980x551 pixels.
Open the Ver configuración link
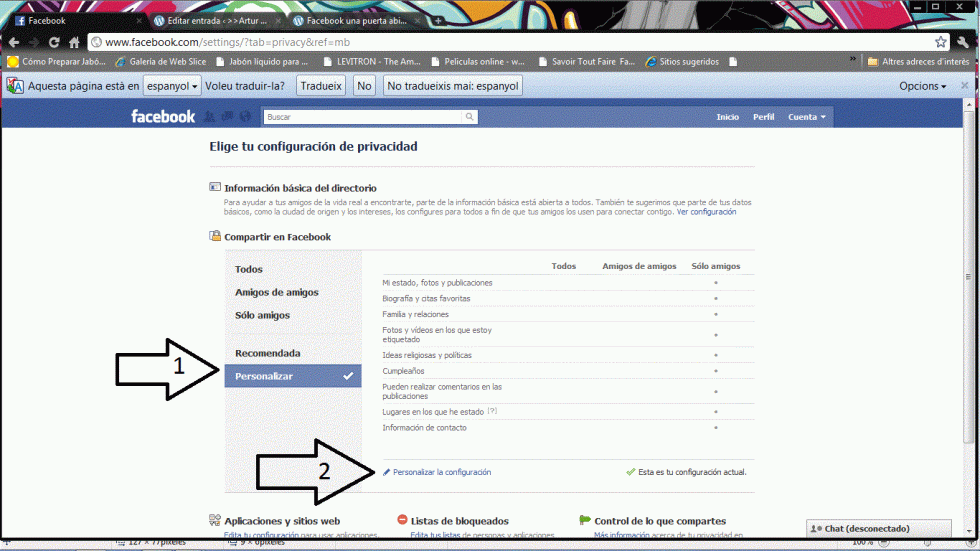[x=706, y=212]
